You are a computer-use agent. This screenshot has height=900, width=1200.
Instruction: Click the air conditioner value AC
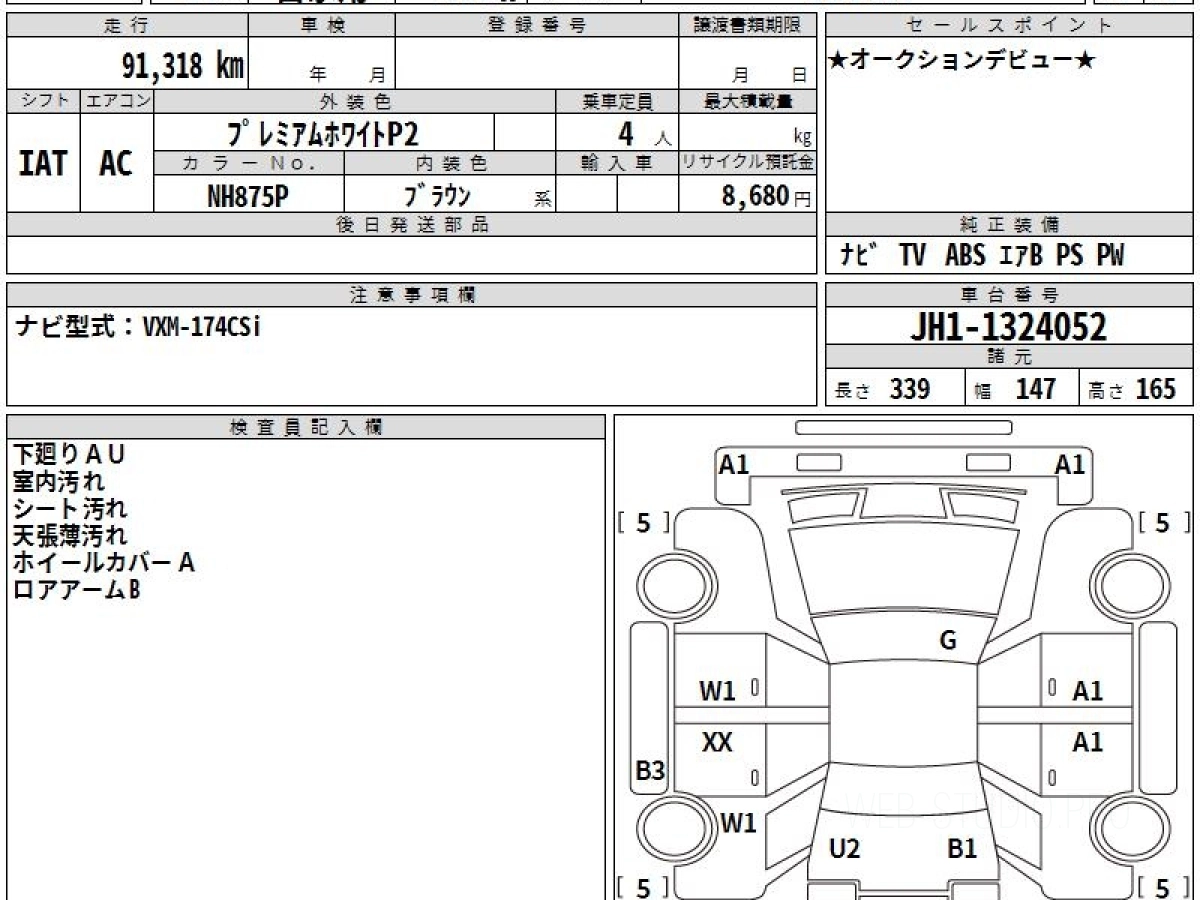116,163
